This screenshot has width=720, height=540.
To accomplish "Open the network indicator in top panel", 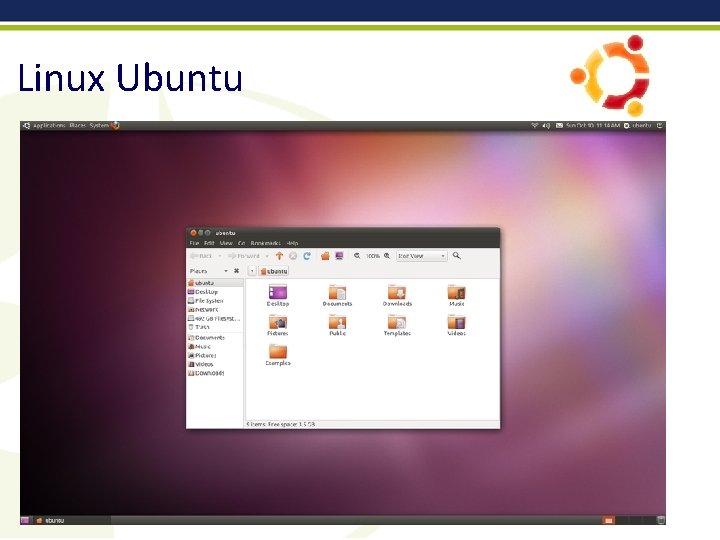I will [x=534, y=125].
